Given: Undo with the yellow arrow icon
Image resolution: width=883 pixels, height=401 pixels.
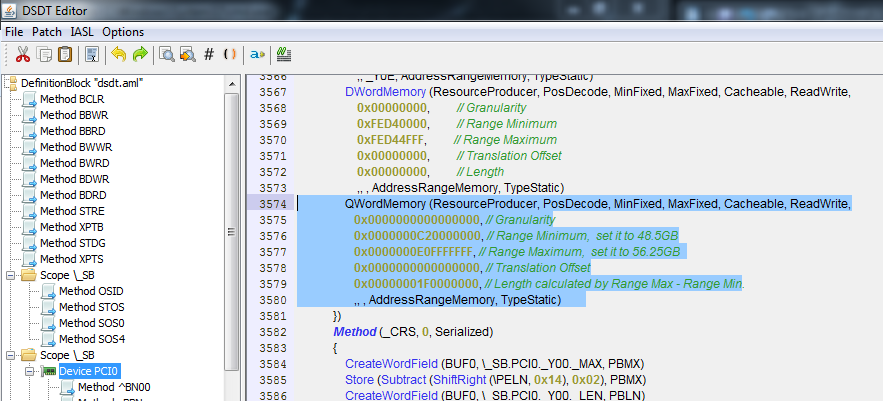Looking at the screenshot, I should [x=118, y=55].
